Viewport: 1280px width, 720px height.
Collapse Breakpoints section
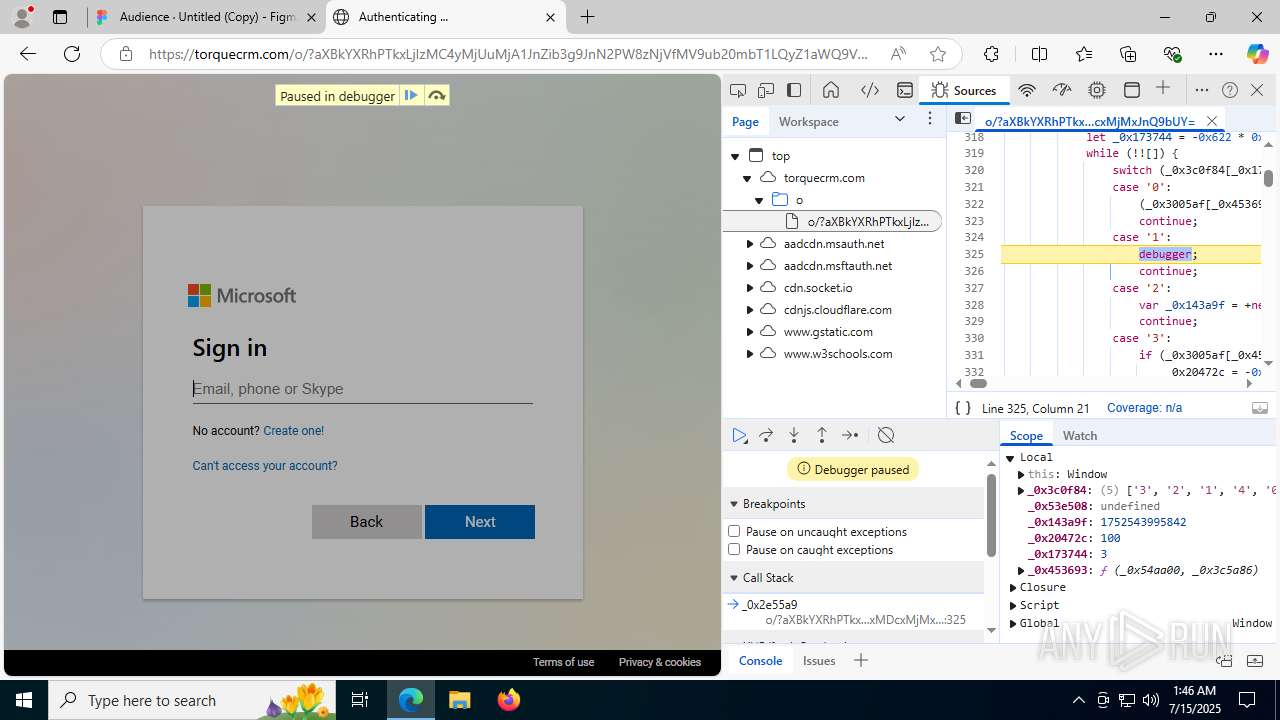pos(734,504)
